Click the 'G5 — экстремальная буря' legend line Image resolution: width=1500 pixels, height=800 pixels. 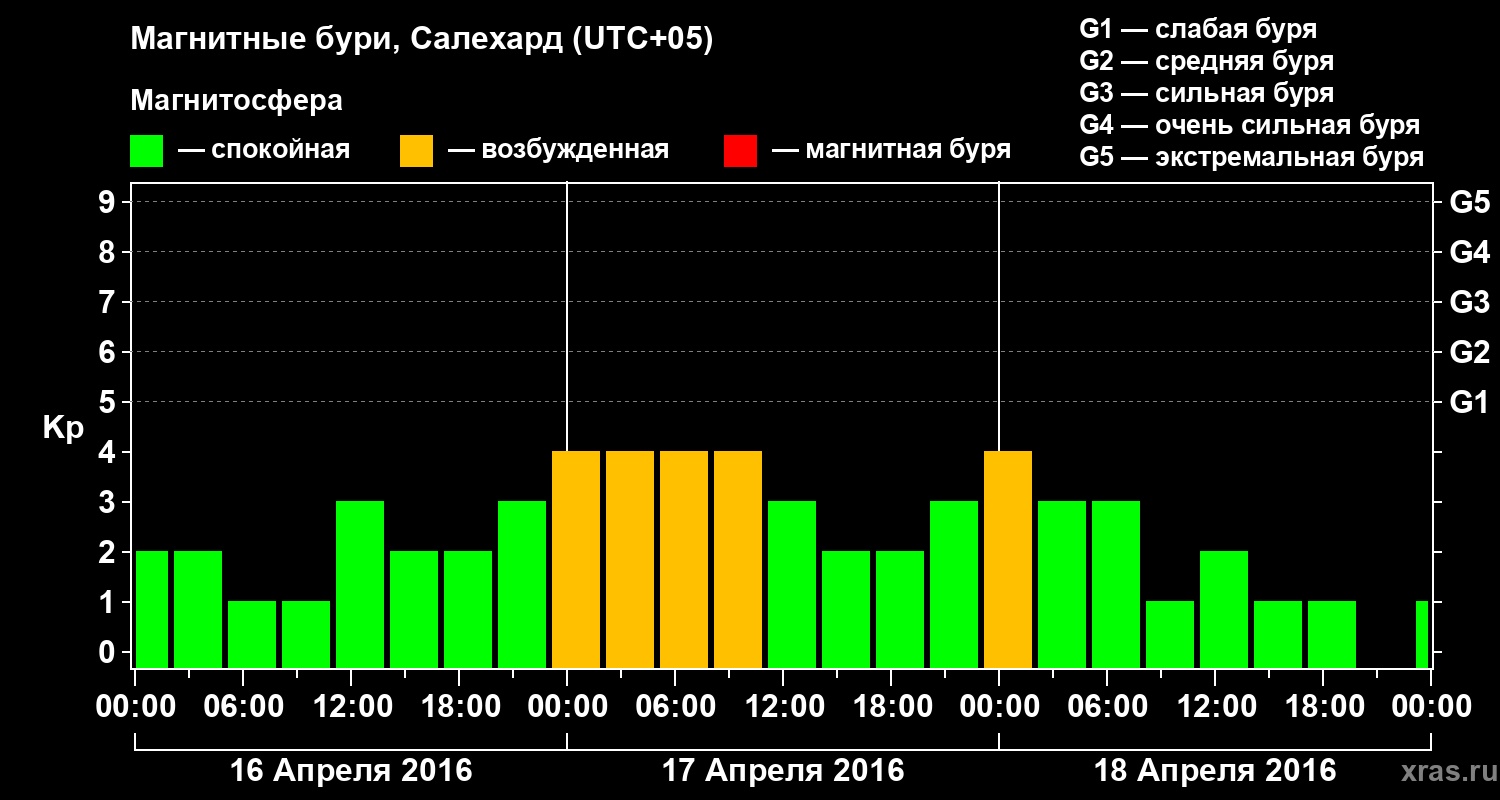click(1251, 158)
